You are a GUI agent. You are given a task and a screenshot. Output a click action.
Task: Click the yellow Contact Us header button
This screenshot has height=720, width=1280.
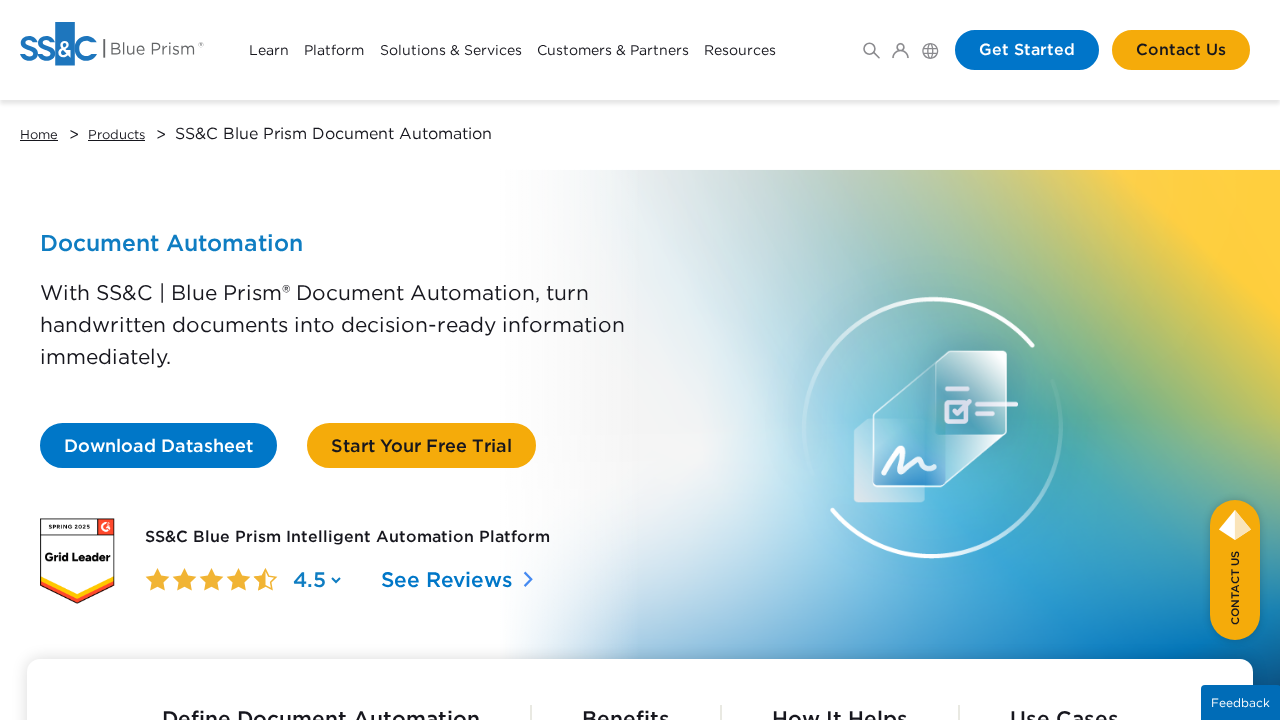click(1180, 50)
